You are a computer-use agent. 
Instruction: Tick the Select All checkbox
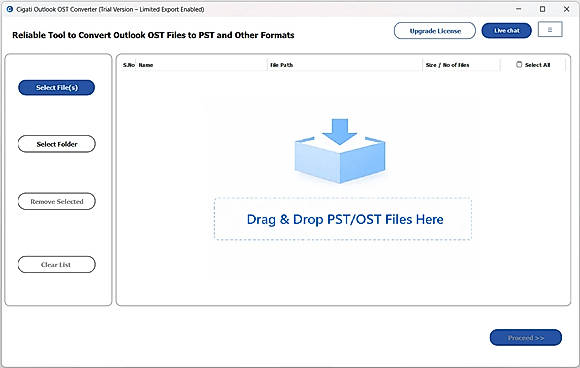click(x=519, y=64)
